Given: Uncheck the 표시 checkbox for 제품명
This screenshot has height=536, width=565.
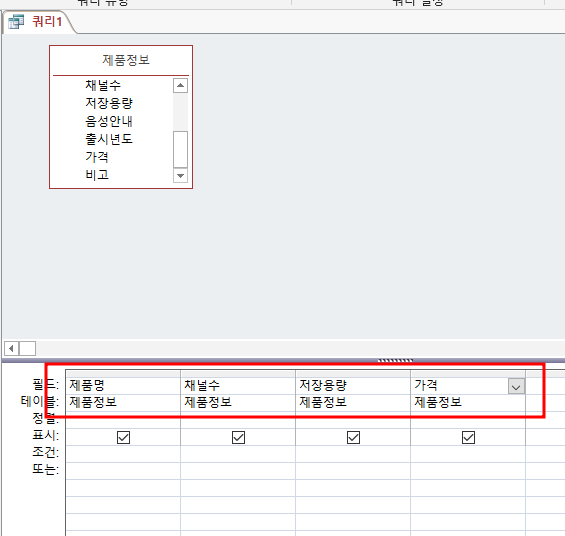Looking at the screenshot, I should 123,437.
